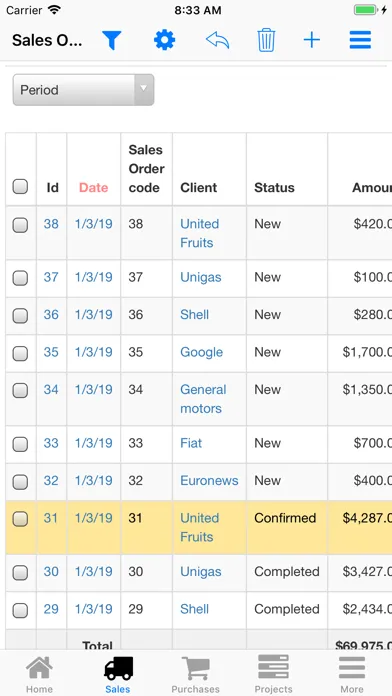This screenshot has width=392, height=696.
Task: Open settings via the gear icon
Action: pos(165,40)
